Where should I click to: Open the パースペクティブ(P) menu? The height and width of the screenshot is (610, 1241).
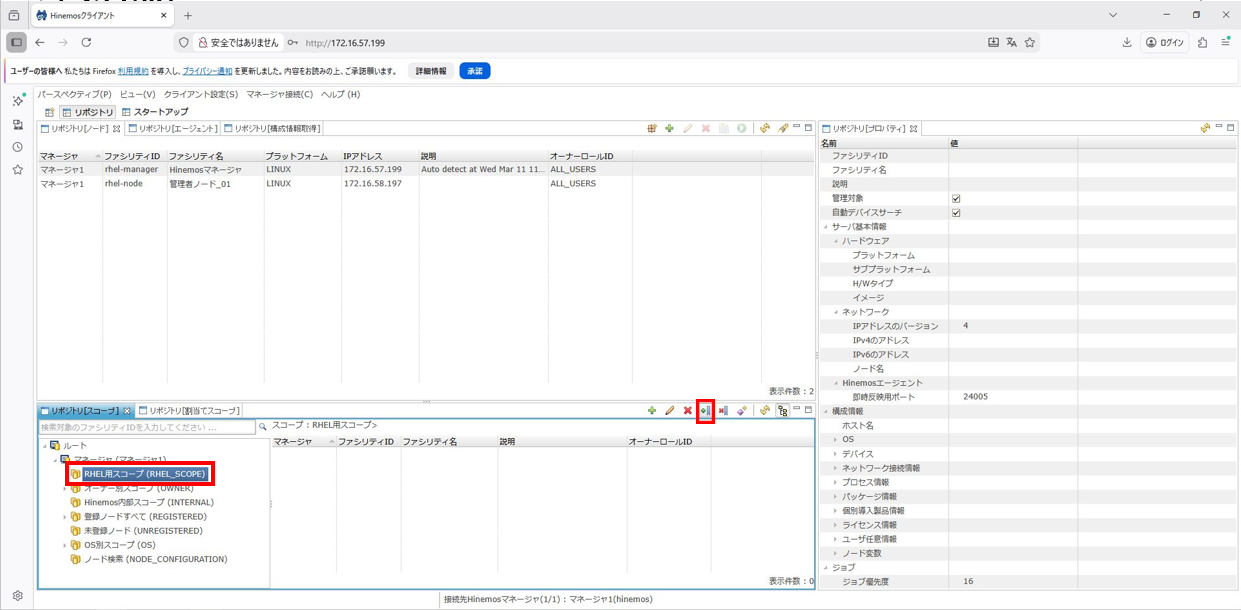point(74,94)
